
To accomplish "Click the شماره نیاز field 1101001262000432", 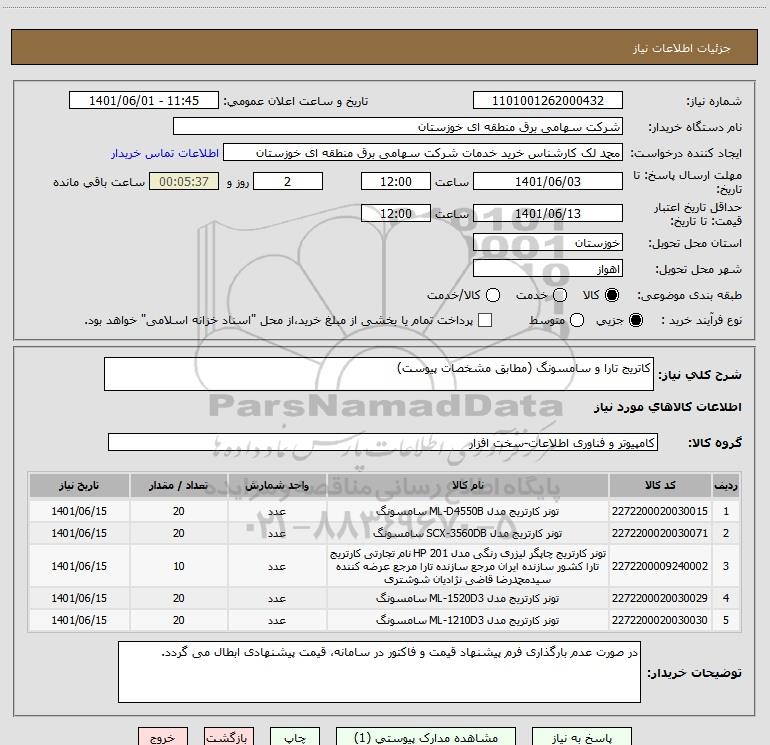I will pyautogui.click(x=548, y=101).
